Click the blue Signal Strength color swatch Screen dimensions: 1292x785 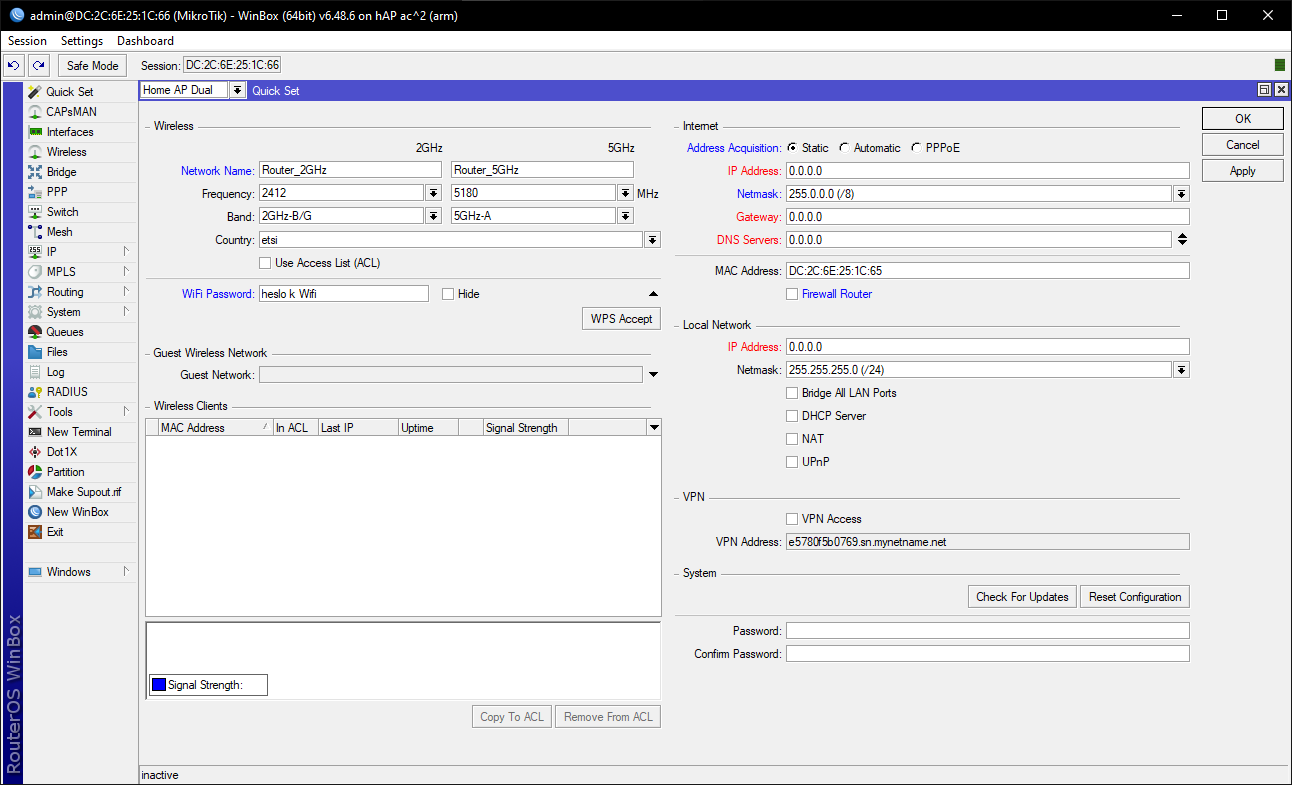[158, 685]
